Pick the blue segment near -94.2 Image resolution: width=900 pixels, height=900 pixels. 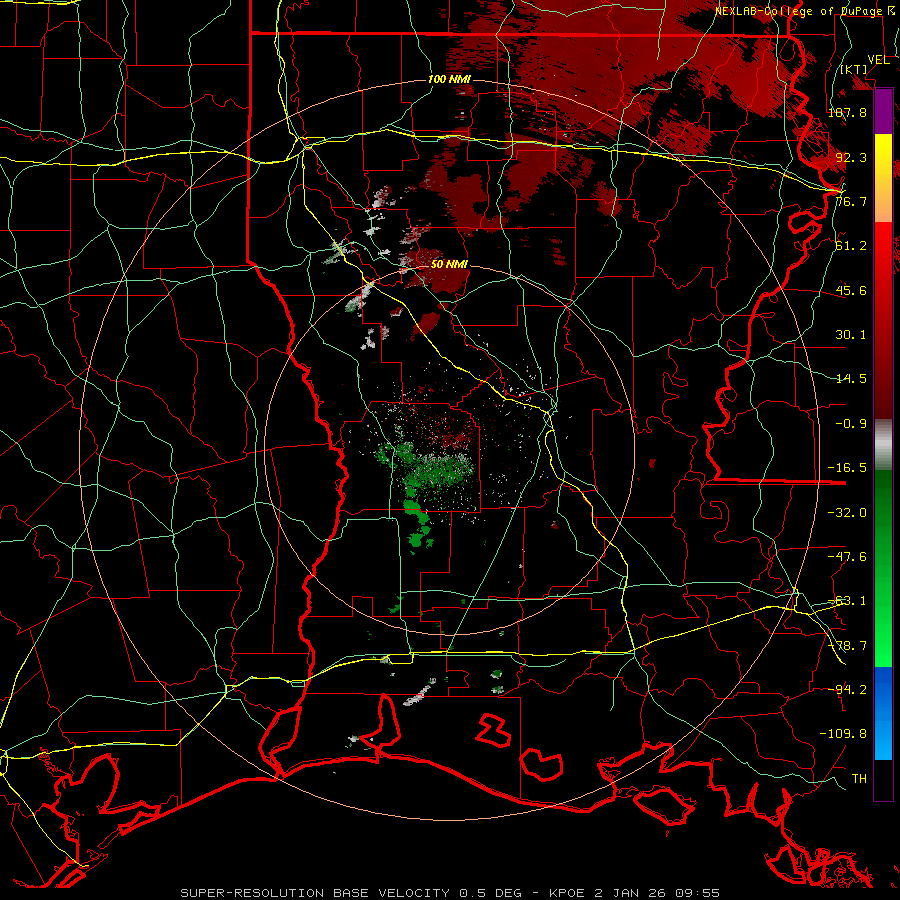pyautogui.click(x=883, y=690)
